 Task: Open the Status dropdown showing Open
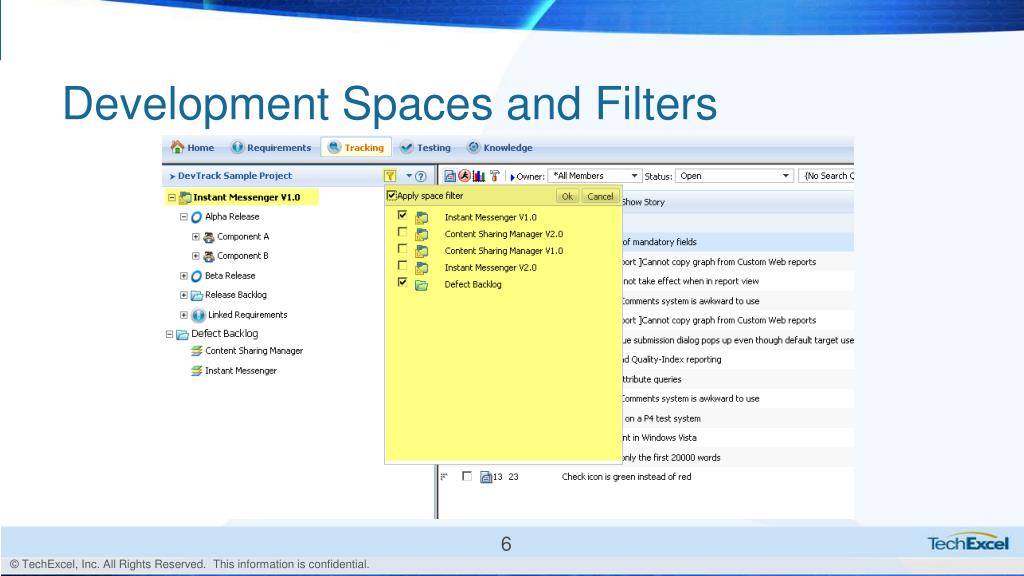pos(734,176)
